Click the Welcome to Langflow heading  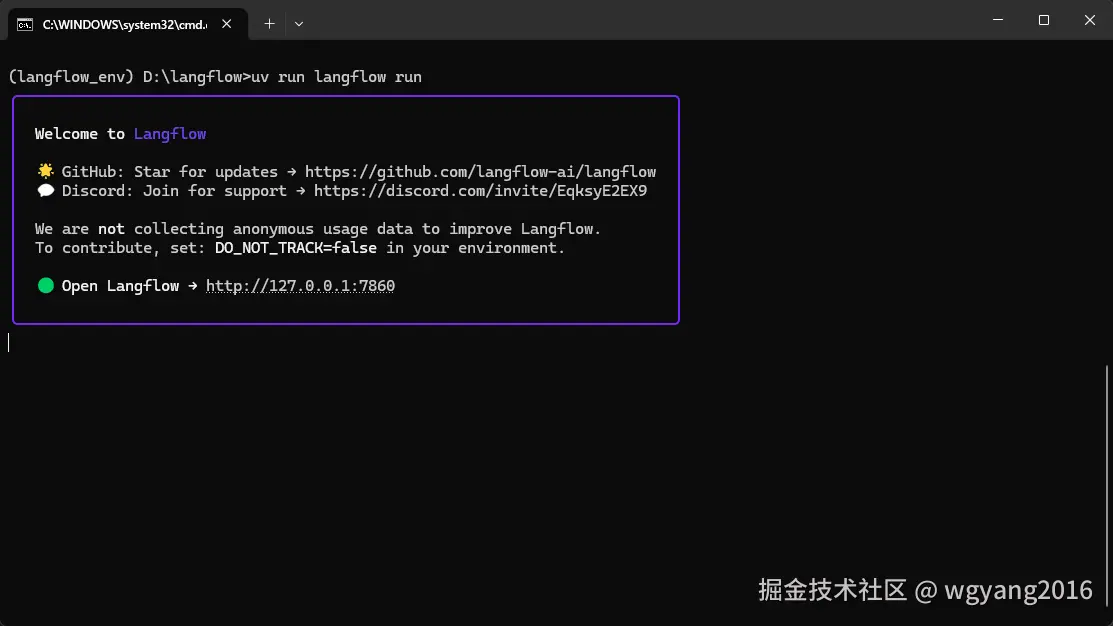pos(120,133)
